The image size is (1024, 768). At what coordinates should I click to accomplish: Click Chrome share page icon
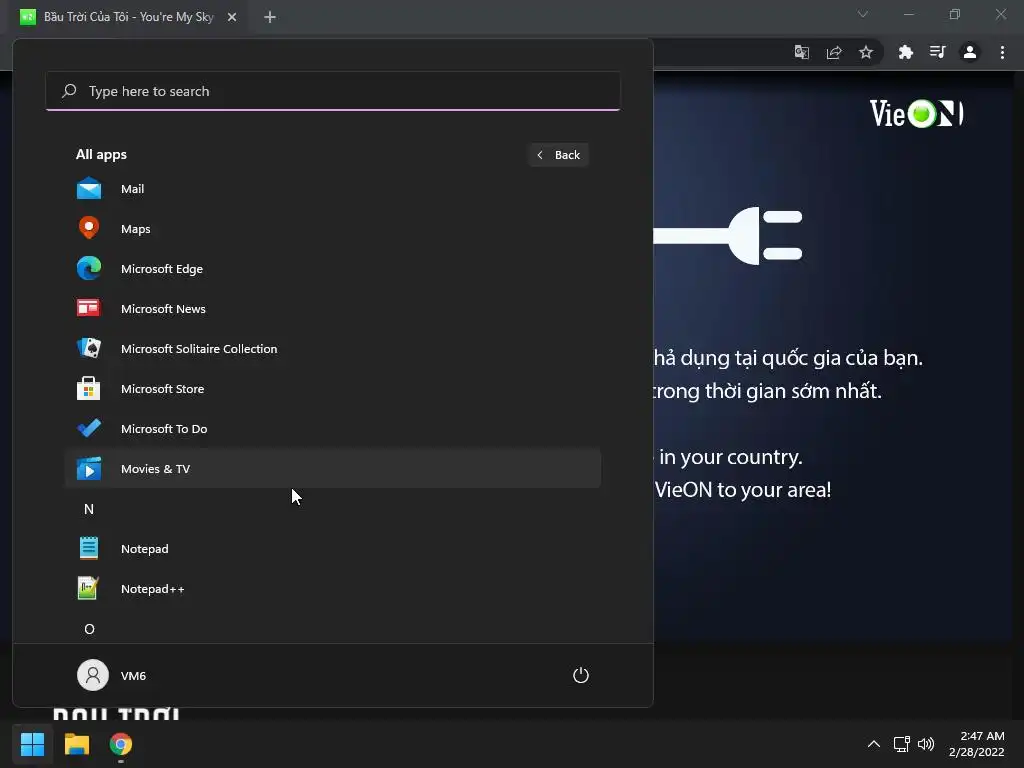point(834,52)
